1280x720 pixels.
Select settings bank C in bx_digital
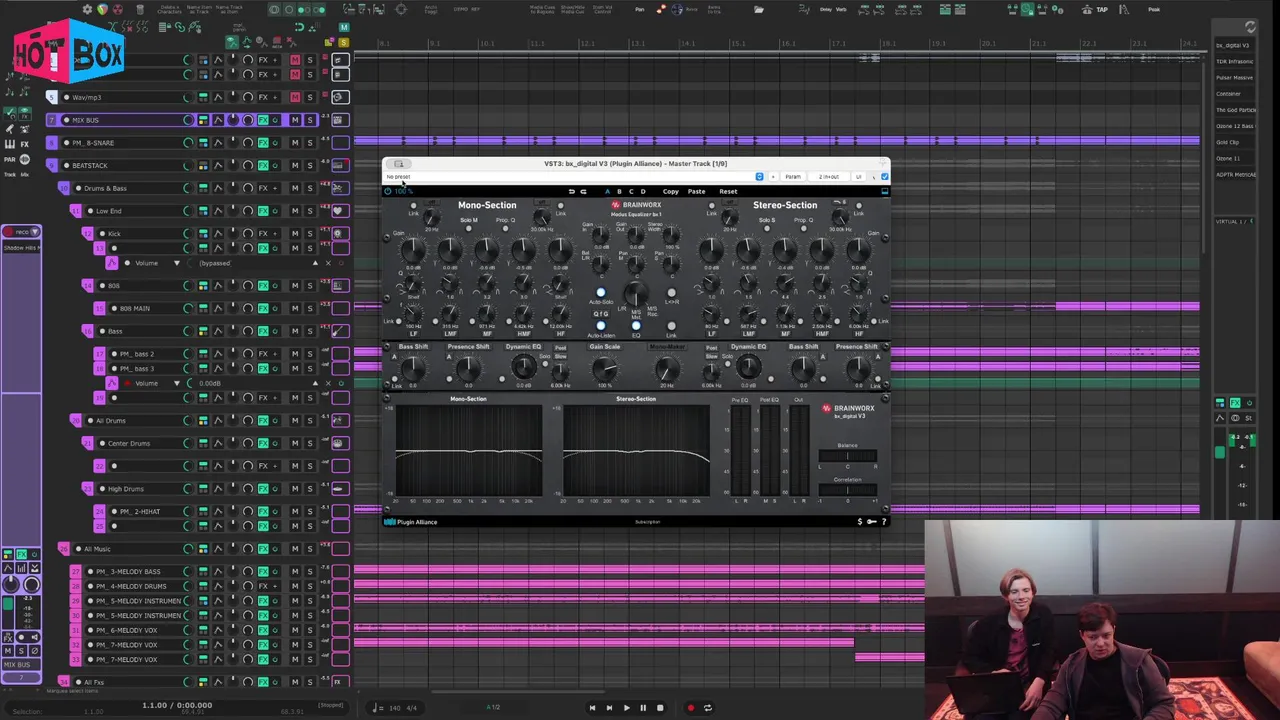(631, 191)
